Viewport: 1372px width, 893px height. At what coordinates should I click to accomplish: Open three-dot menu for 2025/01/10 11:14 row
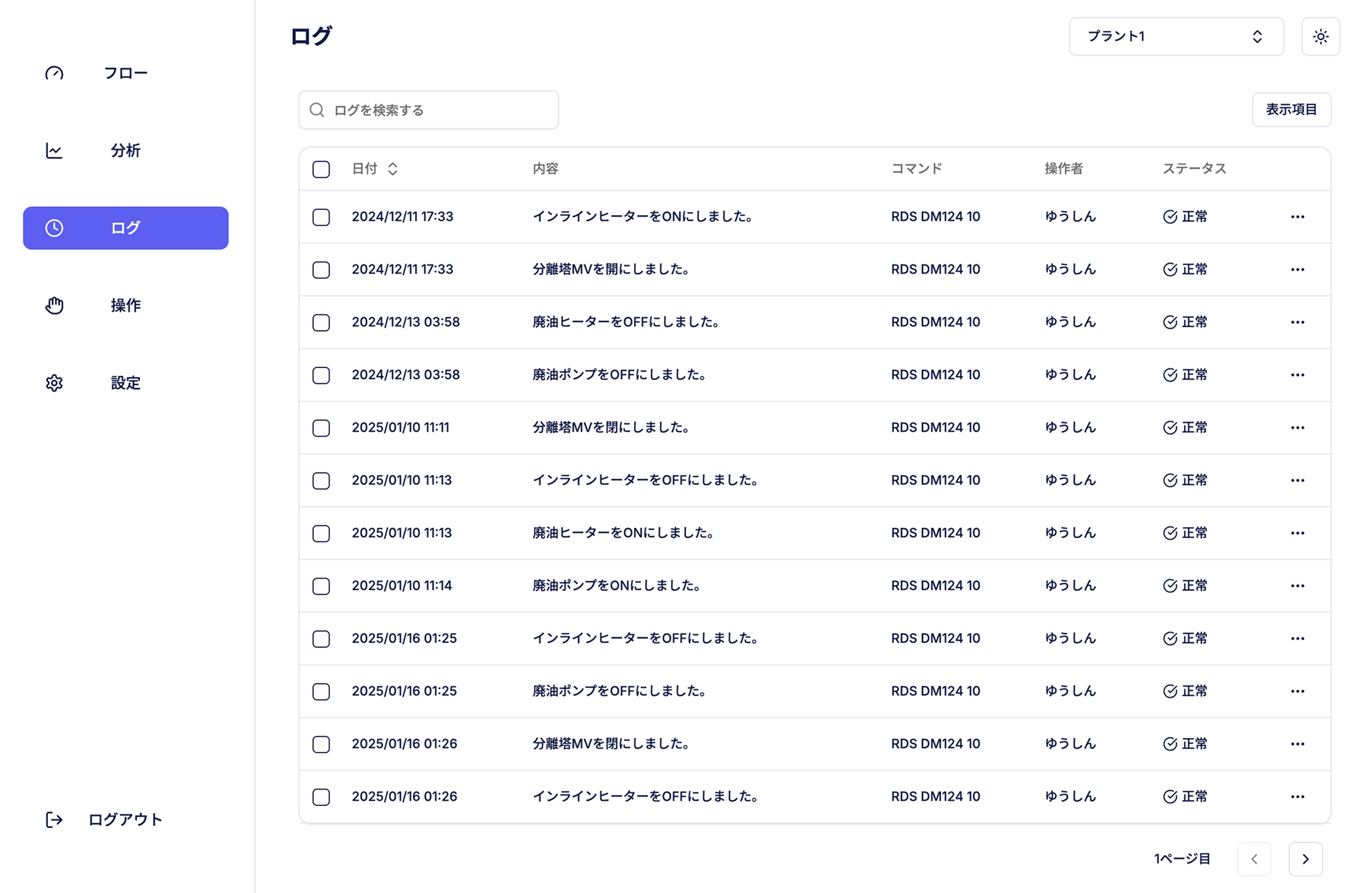(1298, 586)
